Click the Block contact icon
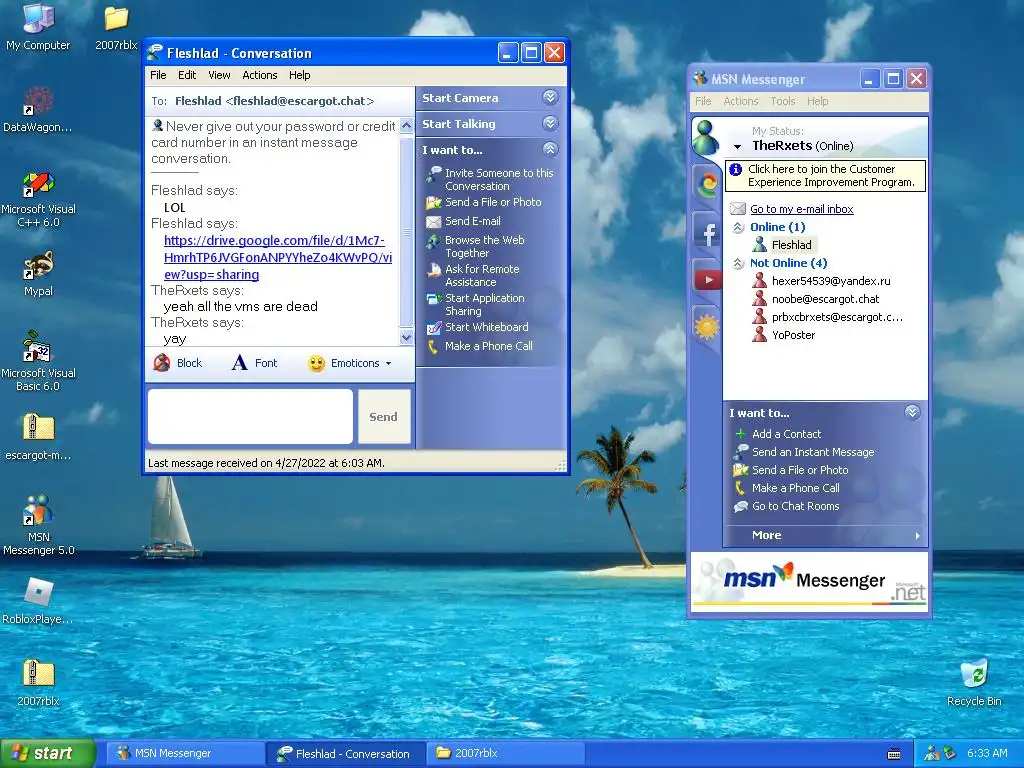This screenshot has width=1024, height=768. [161, 363]
